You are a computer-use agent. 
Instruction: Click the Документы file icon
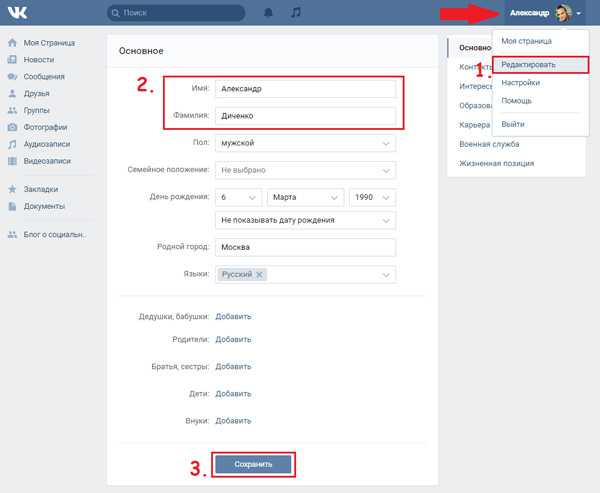tap(12, 206)
